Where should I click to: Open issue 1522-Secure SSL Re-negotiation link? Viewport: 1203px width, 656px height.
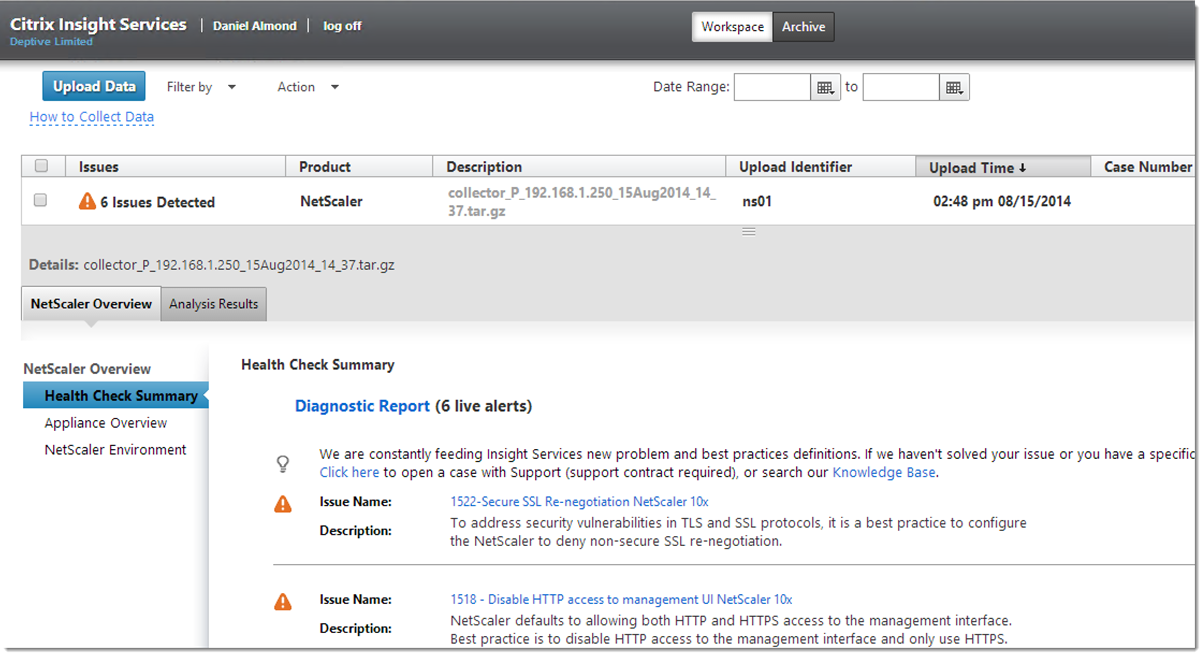tap(579, 501)
